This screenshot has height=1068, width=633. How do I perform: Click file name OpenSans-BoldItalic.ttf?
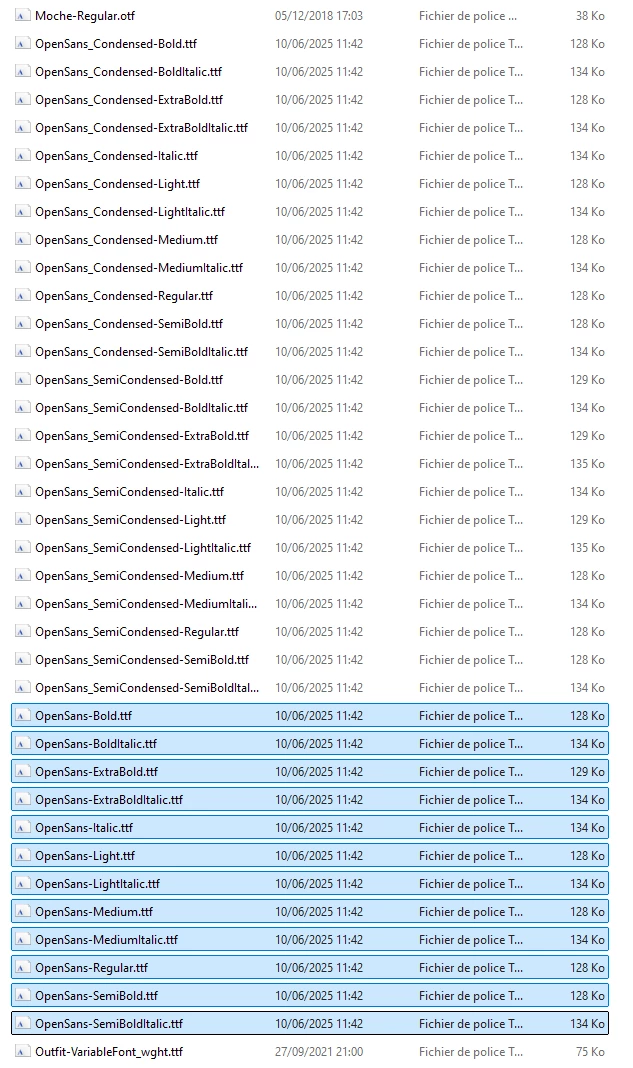[x=96, y=743]
